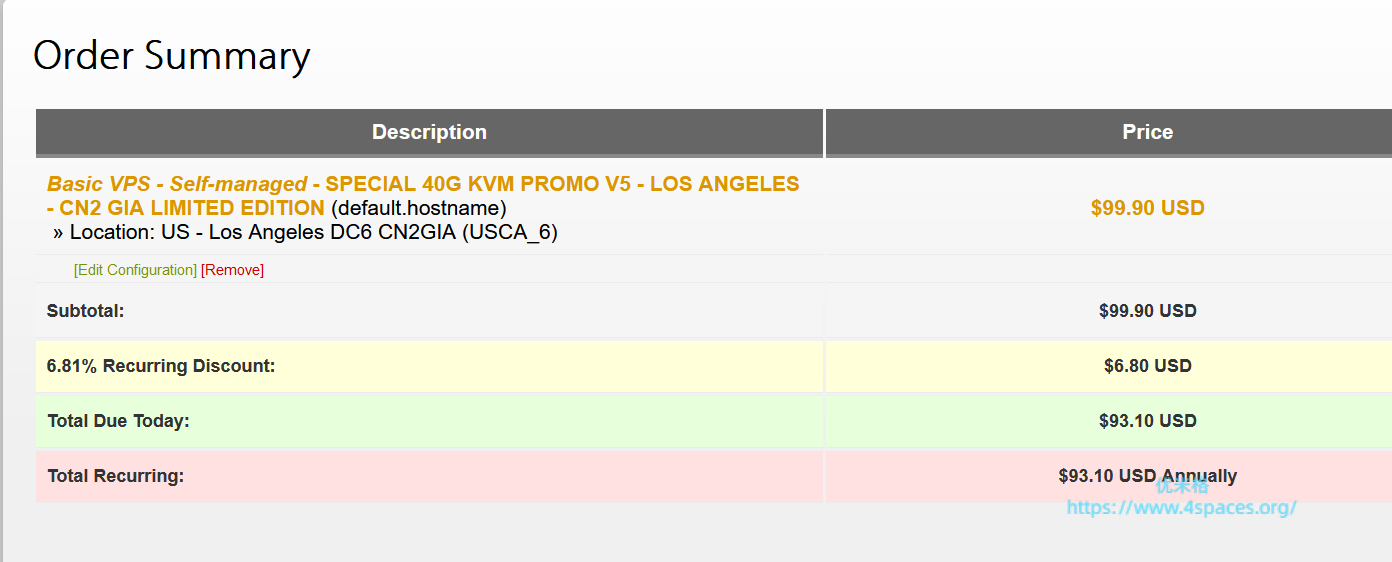The width and height of the screenshot is (1392, 562).
Task: Click the Subtotal amount $99.90 USD
Action: [x=1147, y=311]
